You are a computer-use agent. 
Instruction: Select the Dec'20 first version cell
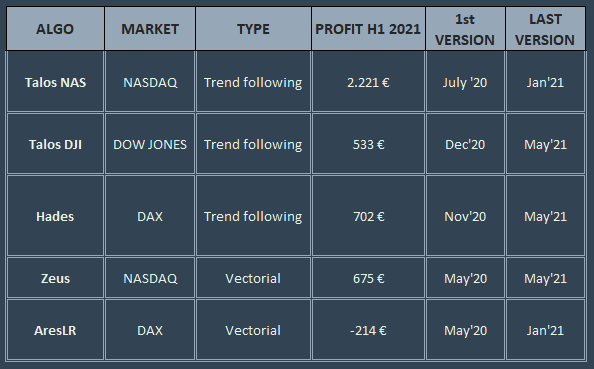point(465,144)
